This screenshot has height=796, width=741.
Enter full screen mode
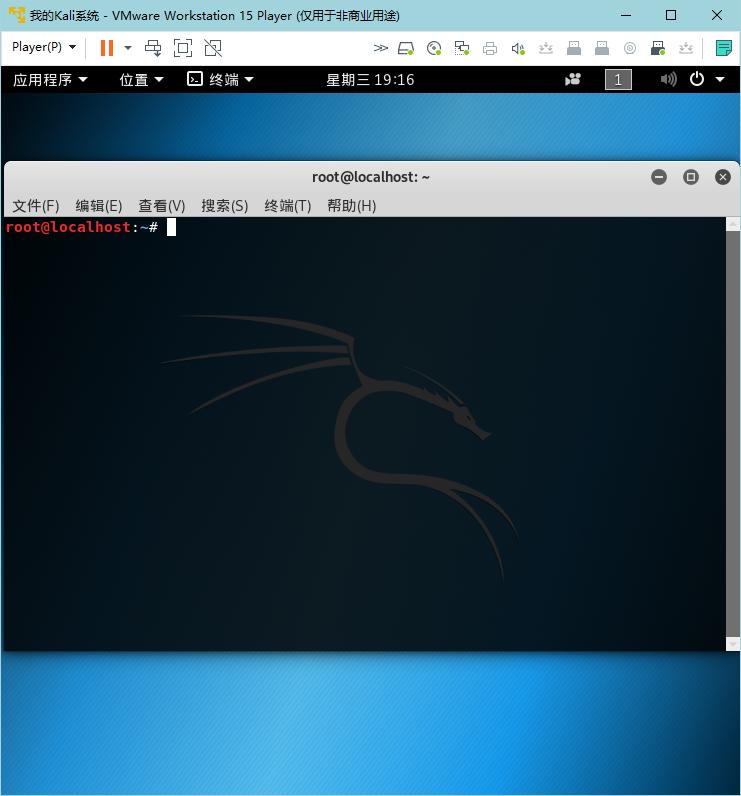tap(183, 48)
